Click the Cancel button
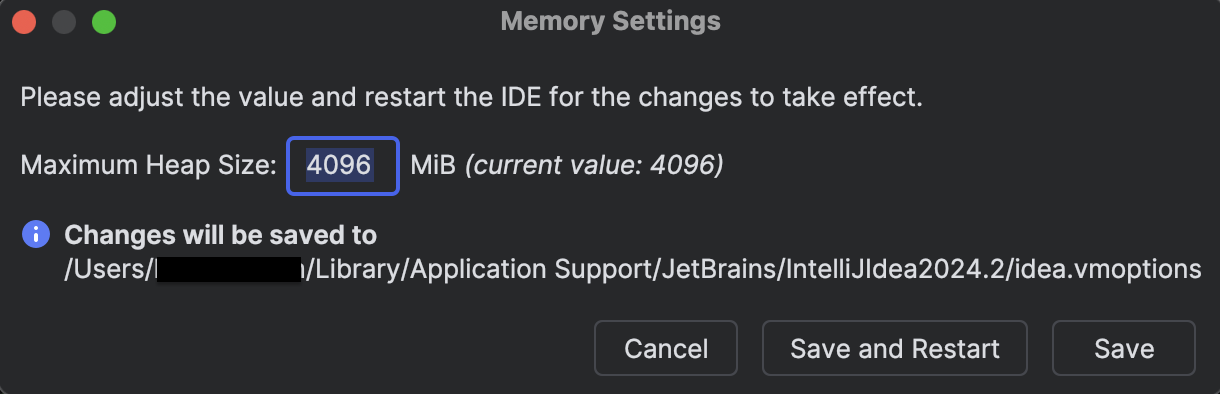 tap(666, 348)
